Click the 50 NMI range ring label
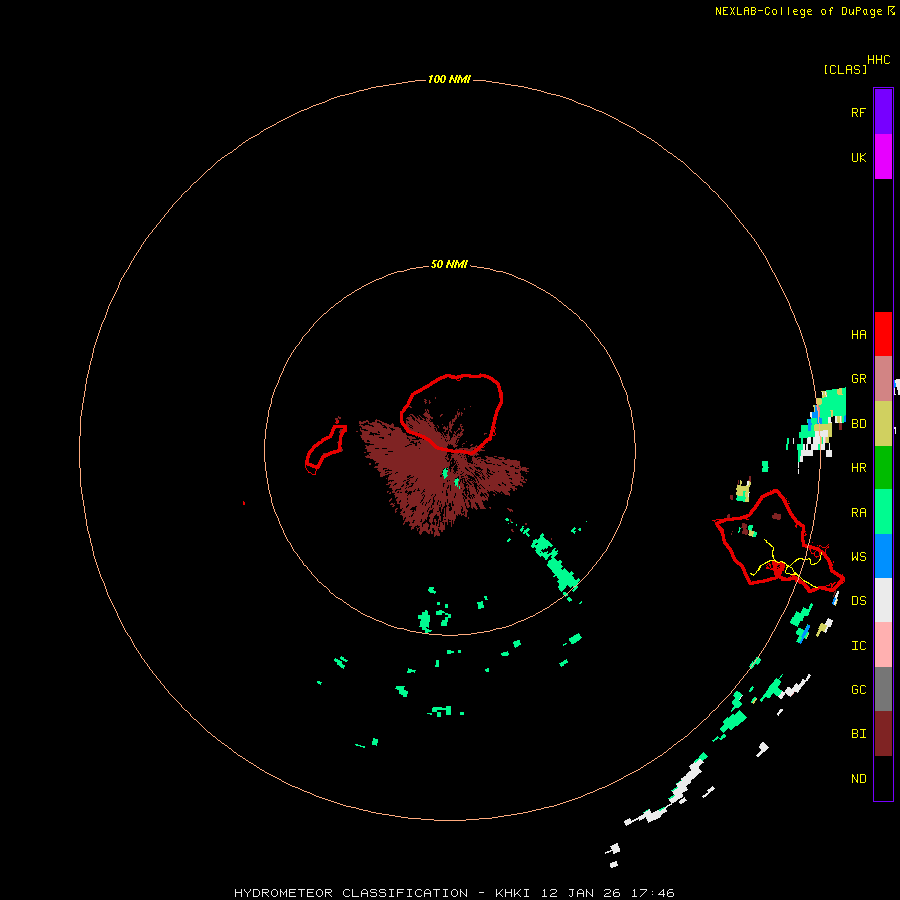The height and width of the screenshot is (900, 900). pos(449,264)
